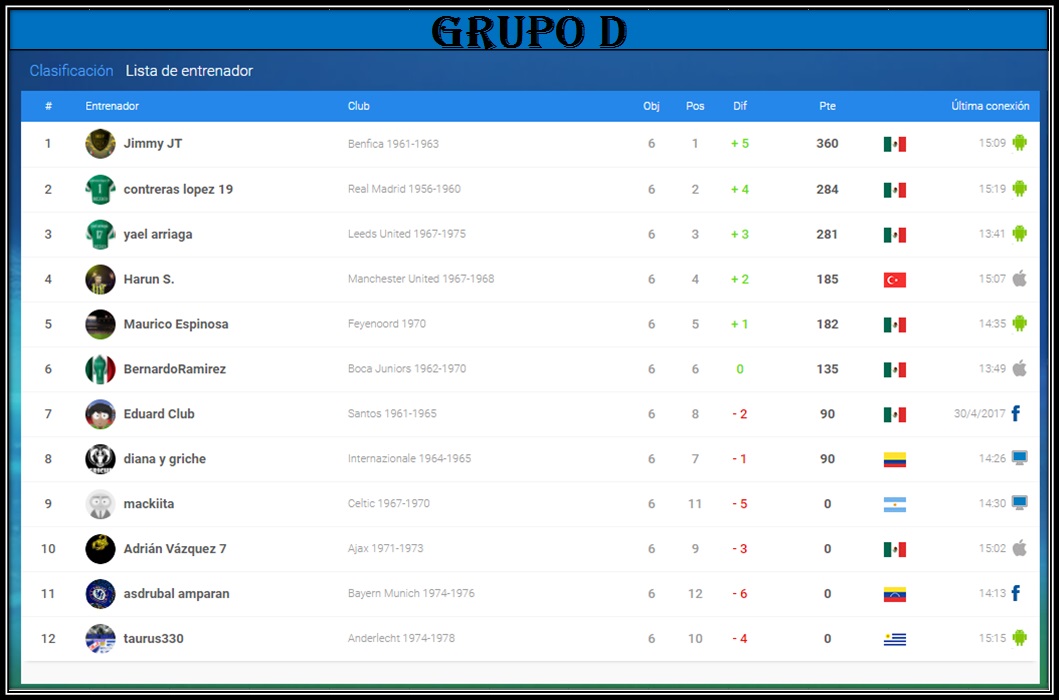Select Bayern Munich 1974-1976 club name
This screenshot has height=700, width=1059.
coord(411,593)
